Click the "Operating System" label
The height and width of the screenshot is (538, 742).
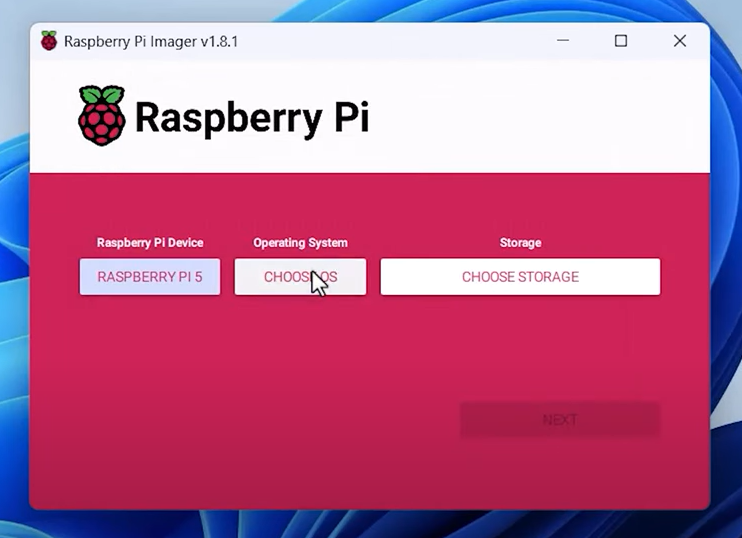click(x=300, y=243)
